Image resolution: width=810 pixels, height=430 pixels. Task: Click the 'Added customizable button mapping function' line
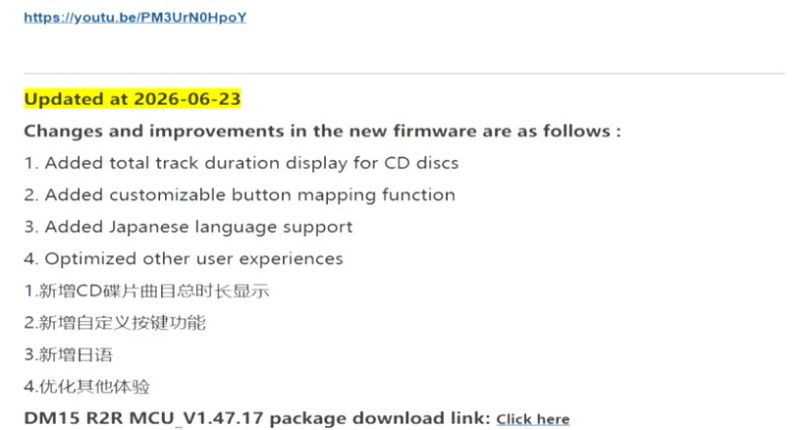click(x=240, y=195)
